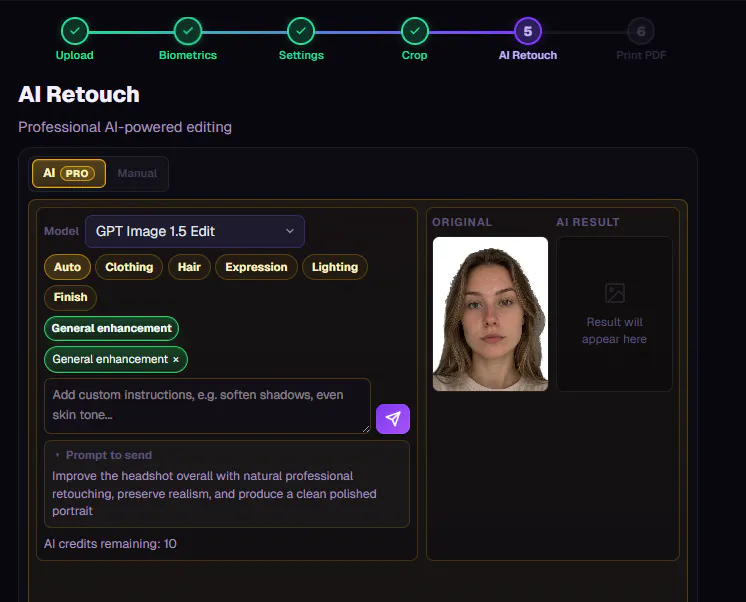
Task: Click the step 5 AI Retouch circle
Action: click(x=528, y=31)
